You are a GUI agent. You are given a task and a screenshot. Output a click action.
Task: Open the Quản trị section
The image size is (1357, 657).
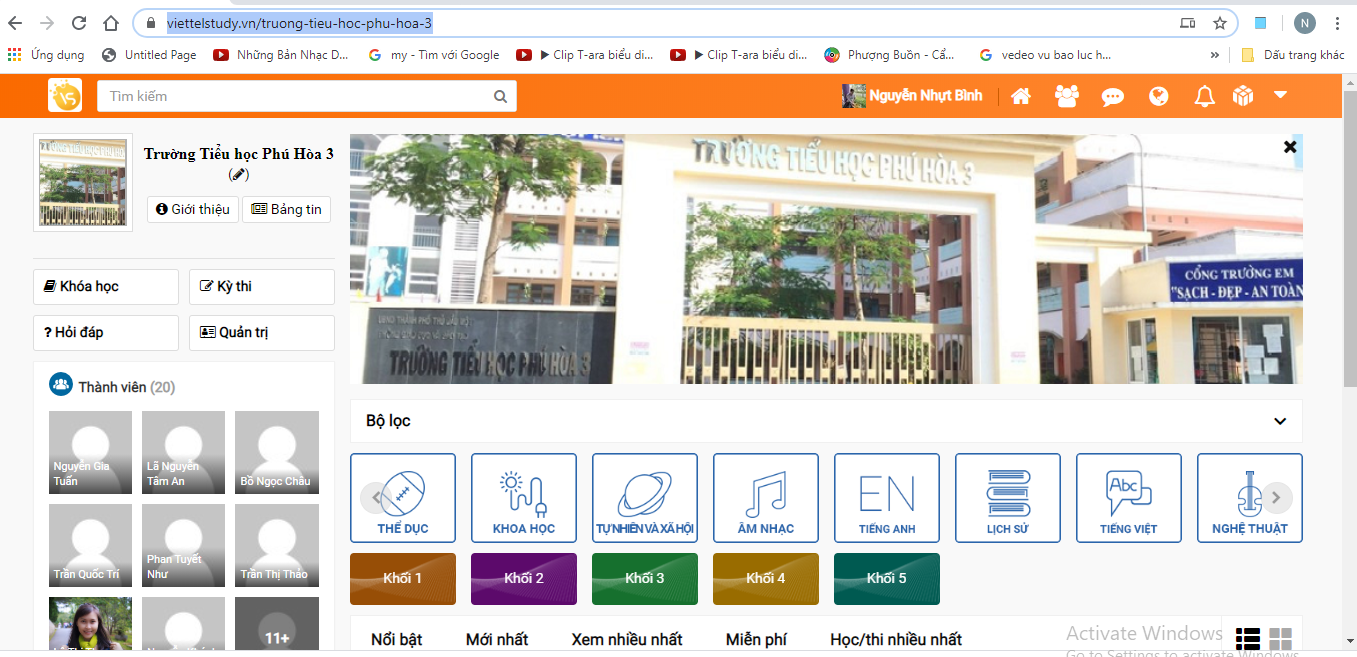coord(262,333)
